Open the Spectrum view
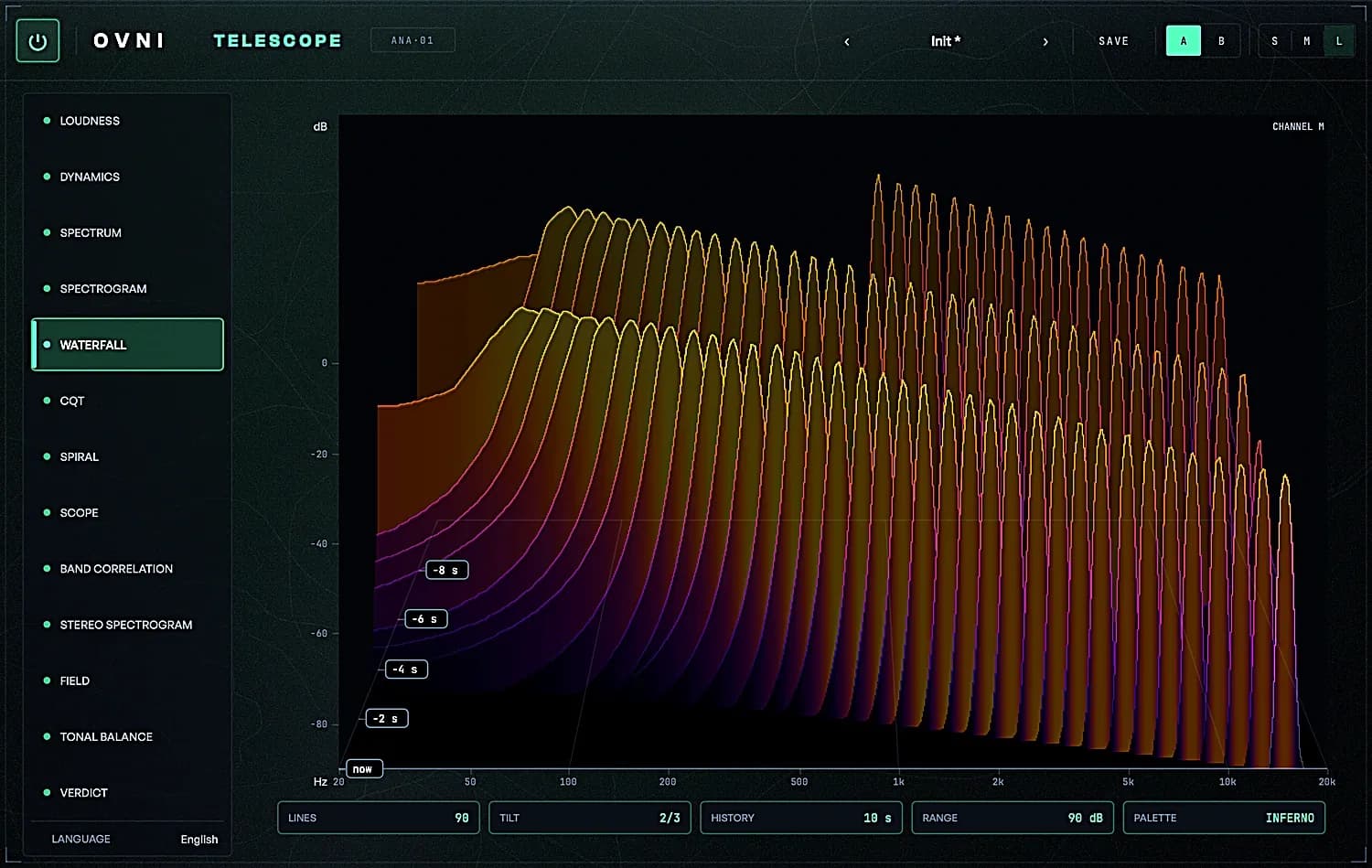 (x=127, y=232)
